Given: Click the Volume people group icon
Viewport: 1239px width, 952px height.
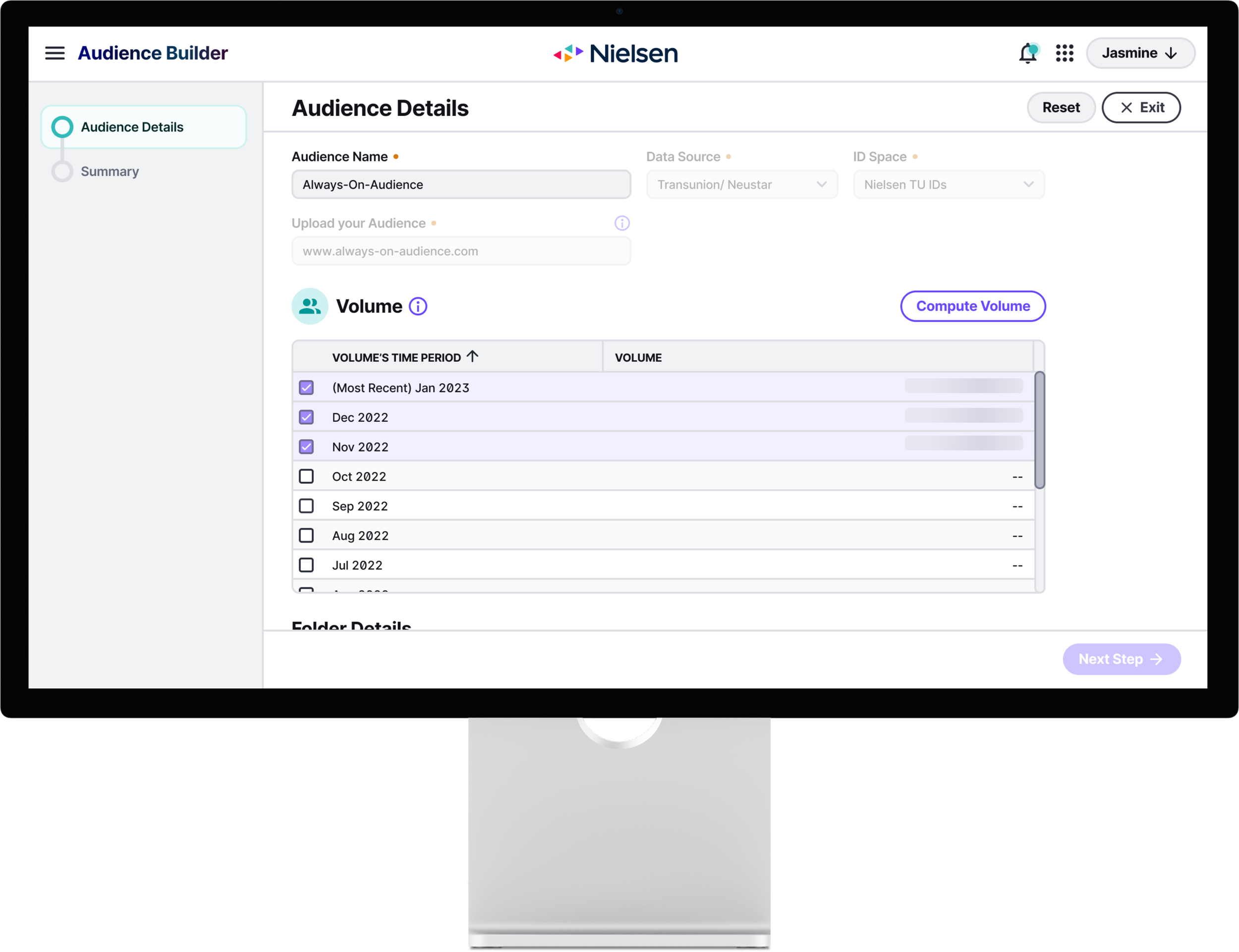Looking at the screenshot, I should (310, 307).
